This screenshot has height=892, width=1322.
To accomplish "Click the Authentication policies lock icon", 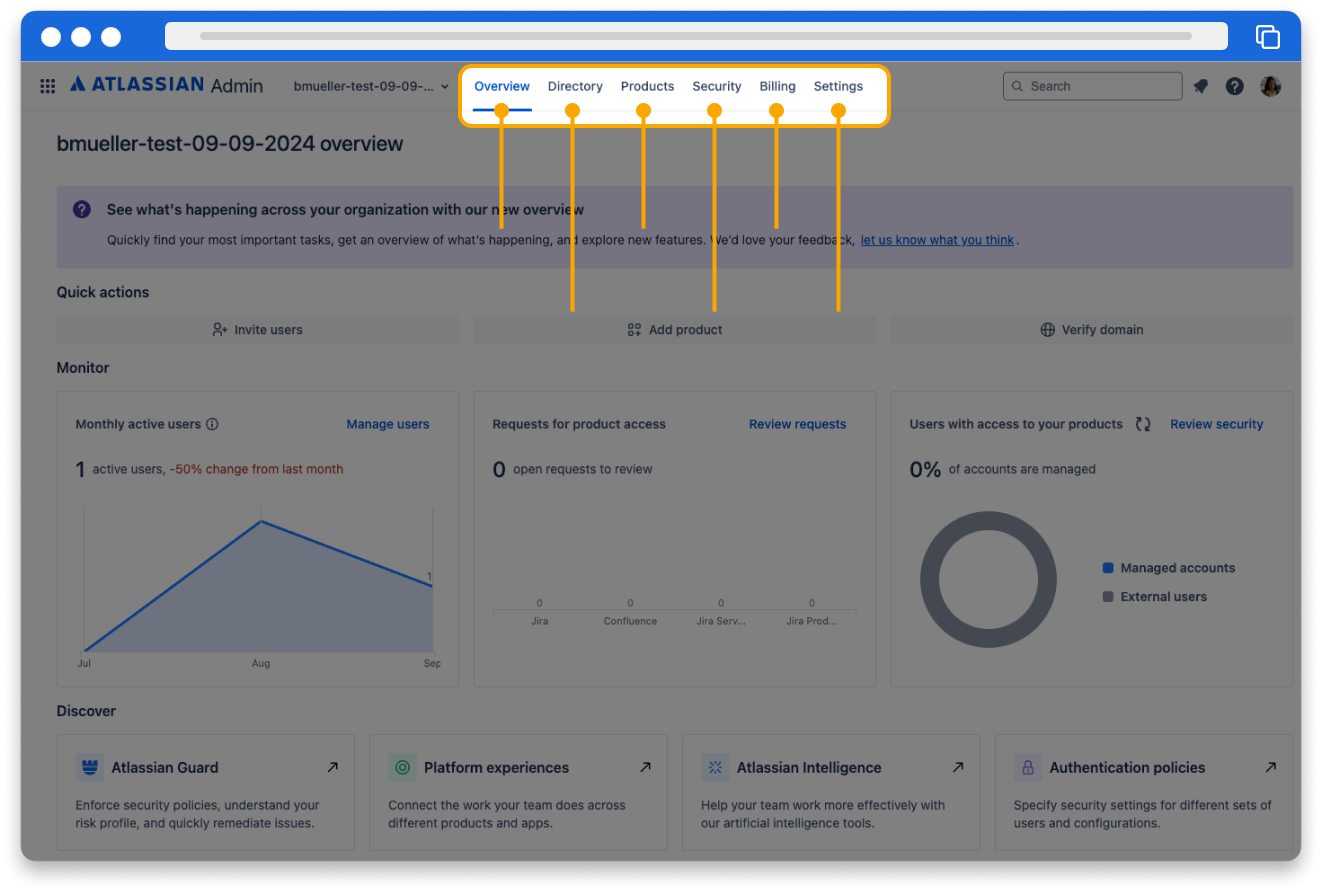I will [1028, 768].
